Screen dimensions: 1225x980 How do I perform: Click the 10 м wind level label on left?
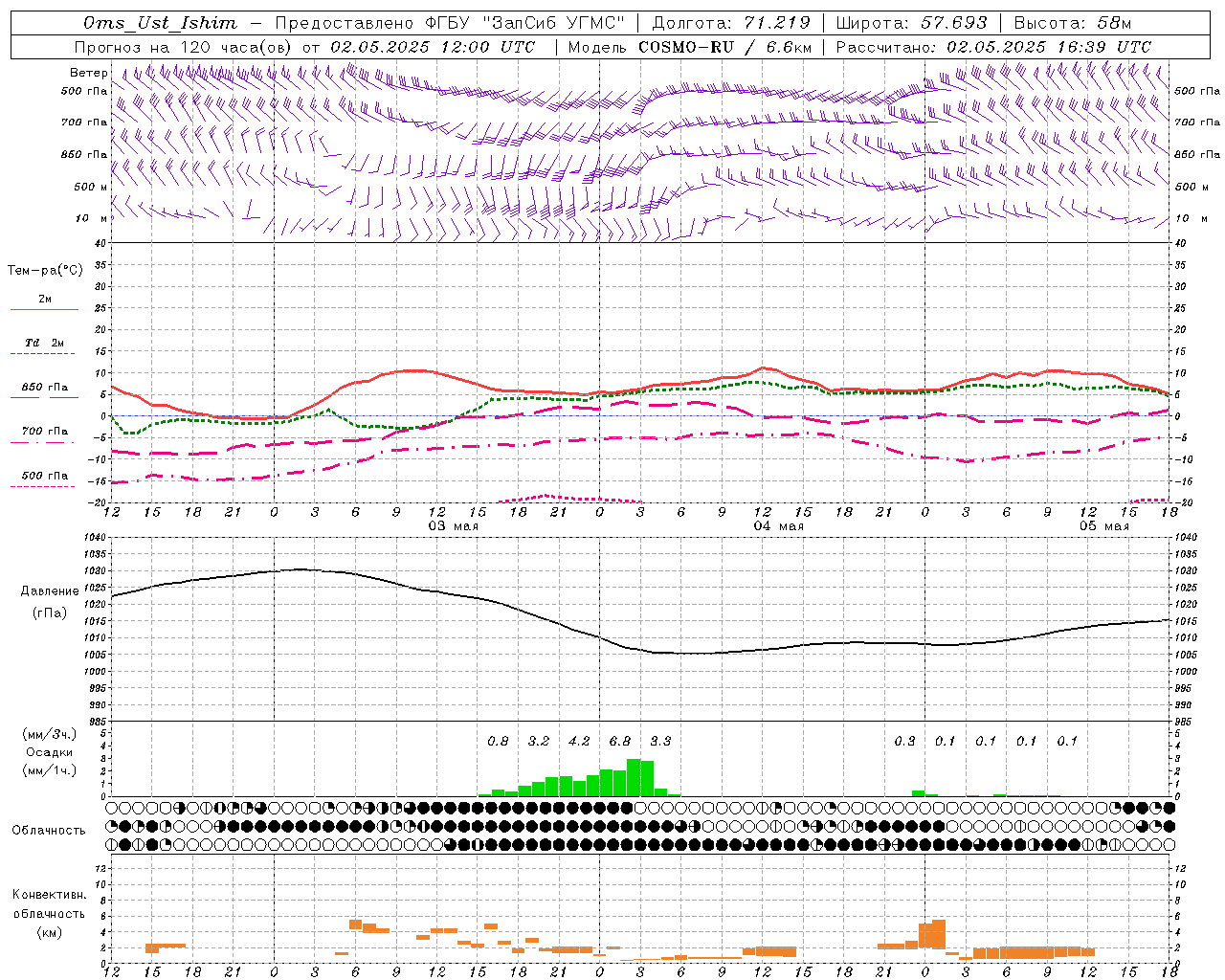coord(92,218)
